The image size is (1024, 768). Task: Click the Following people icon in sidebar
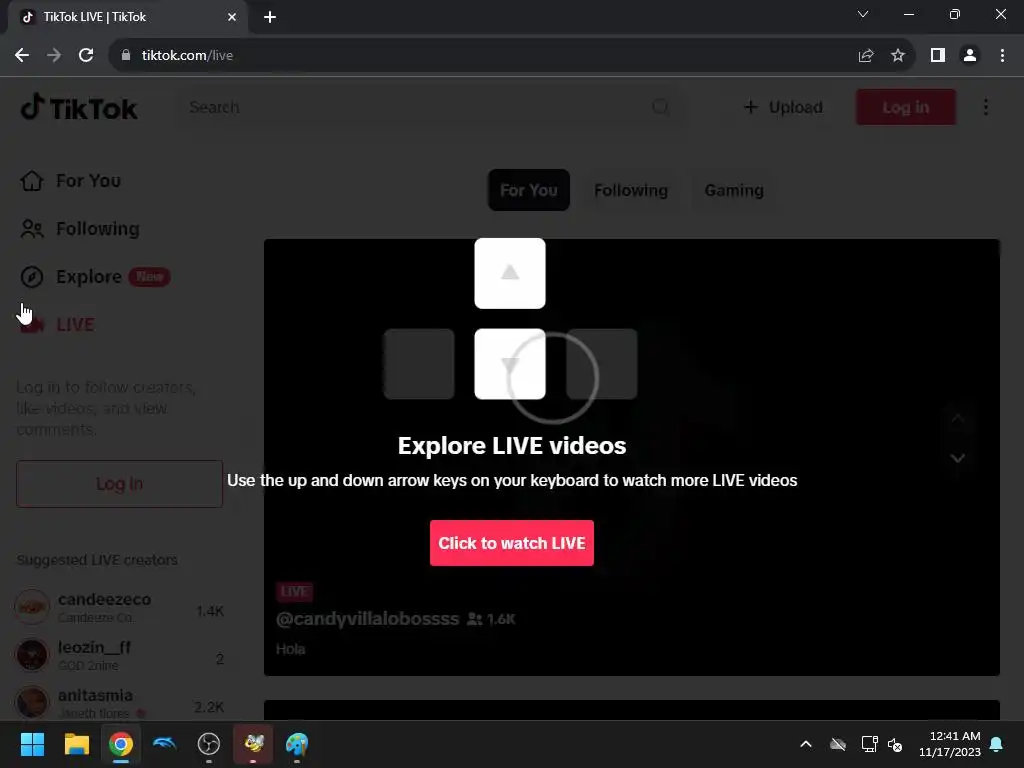click(31, 229)
